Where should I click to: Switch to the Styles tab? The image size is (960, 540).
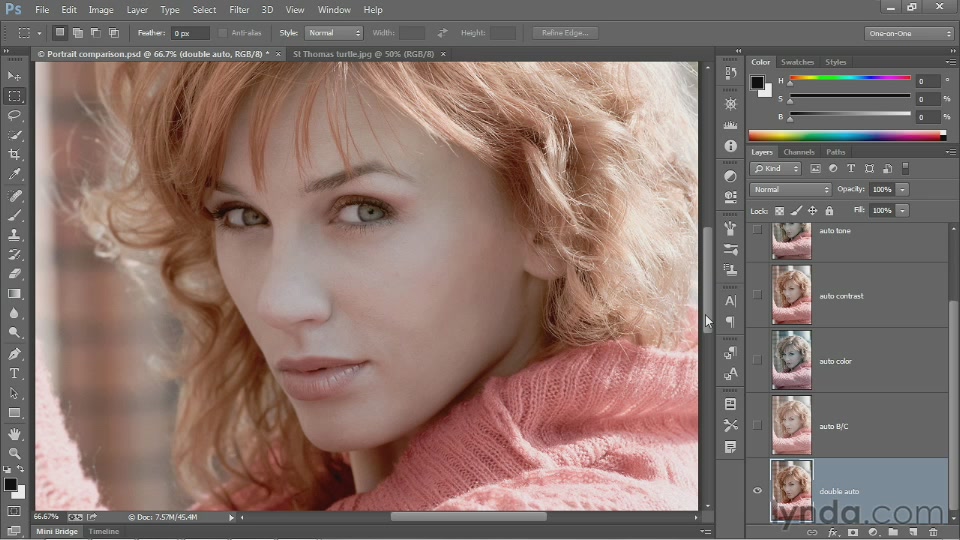pyautogui.click(x=835, y=62)
